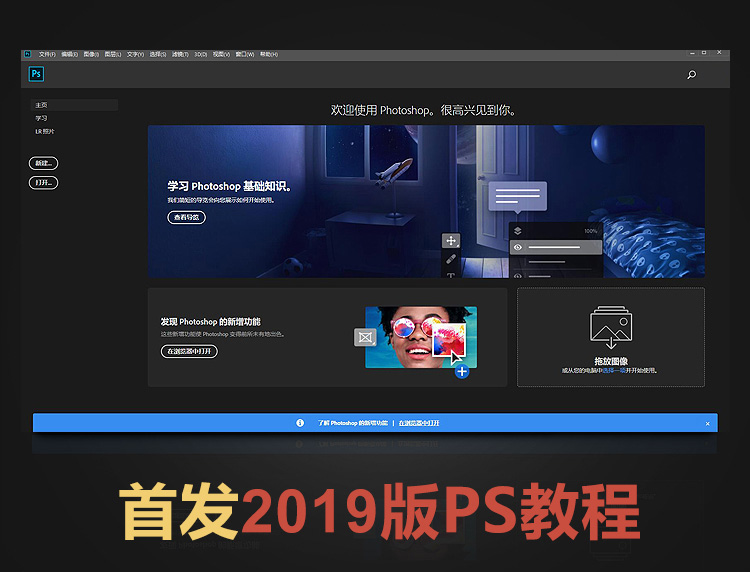750x572 pixels.
Task: Click the speech bubble note graphic in the banner
Action: click(518, 197)
